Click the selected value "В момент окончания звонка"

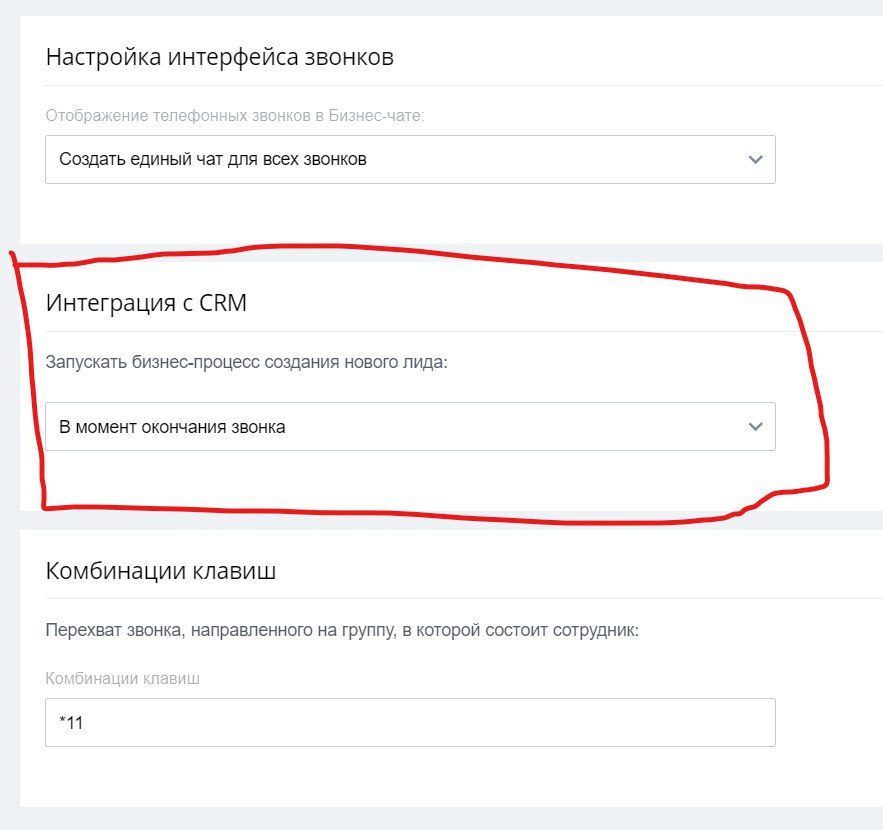coord(172,427)
